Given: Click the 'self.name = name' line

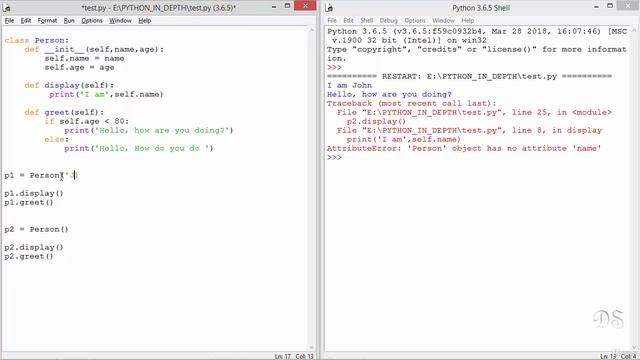Looking at the screenshot, I should (84, 58).
